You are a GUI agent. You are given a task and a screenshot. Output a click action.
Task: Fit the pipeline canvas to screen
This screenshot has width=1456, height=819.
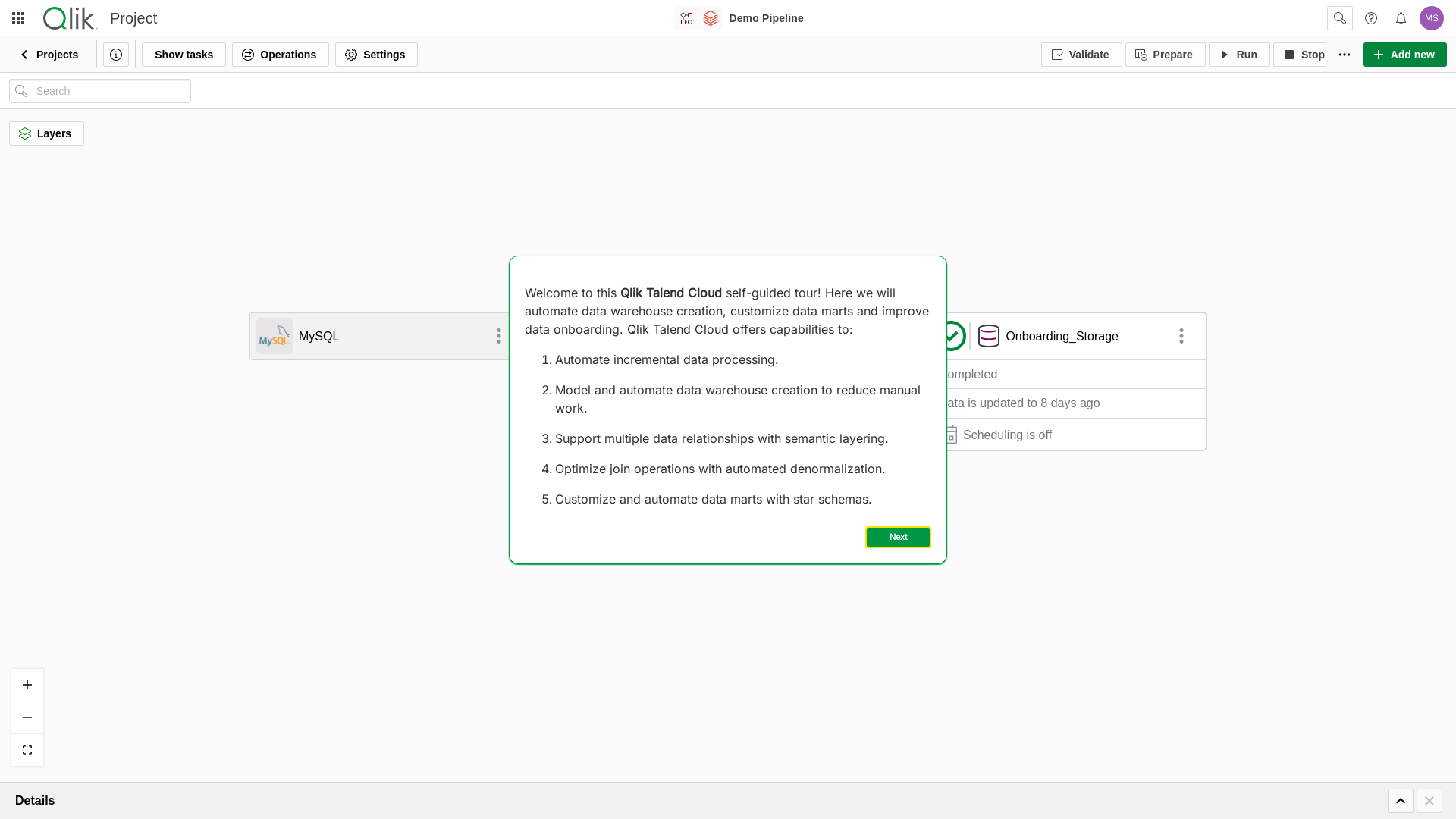[27, 750]
